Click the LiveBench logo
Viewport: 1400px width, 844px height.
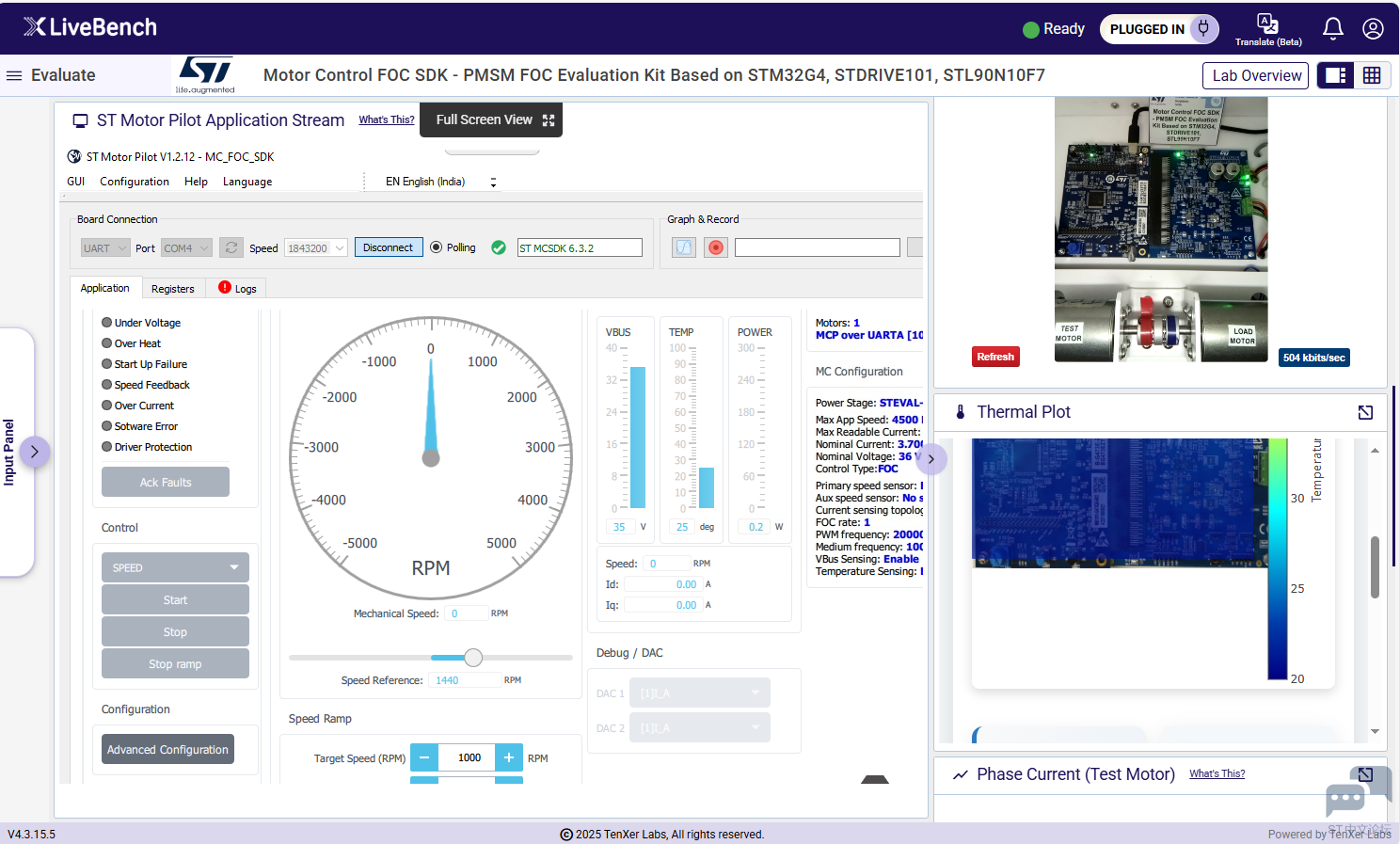(90, 27)
